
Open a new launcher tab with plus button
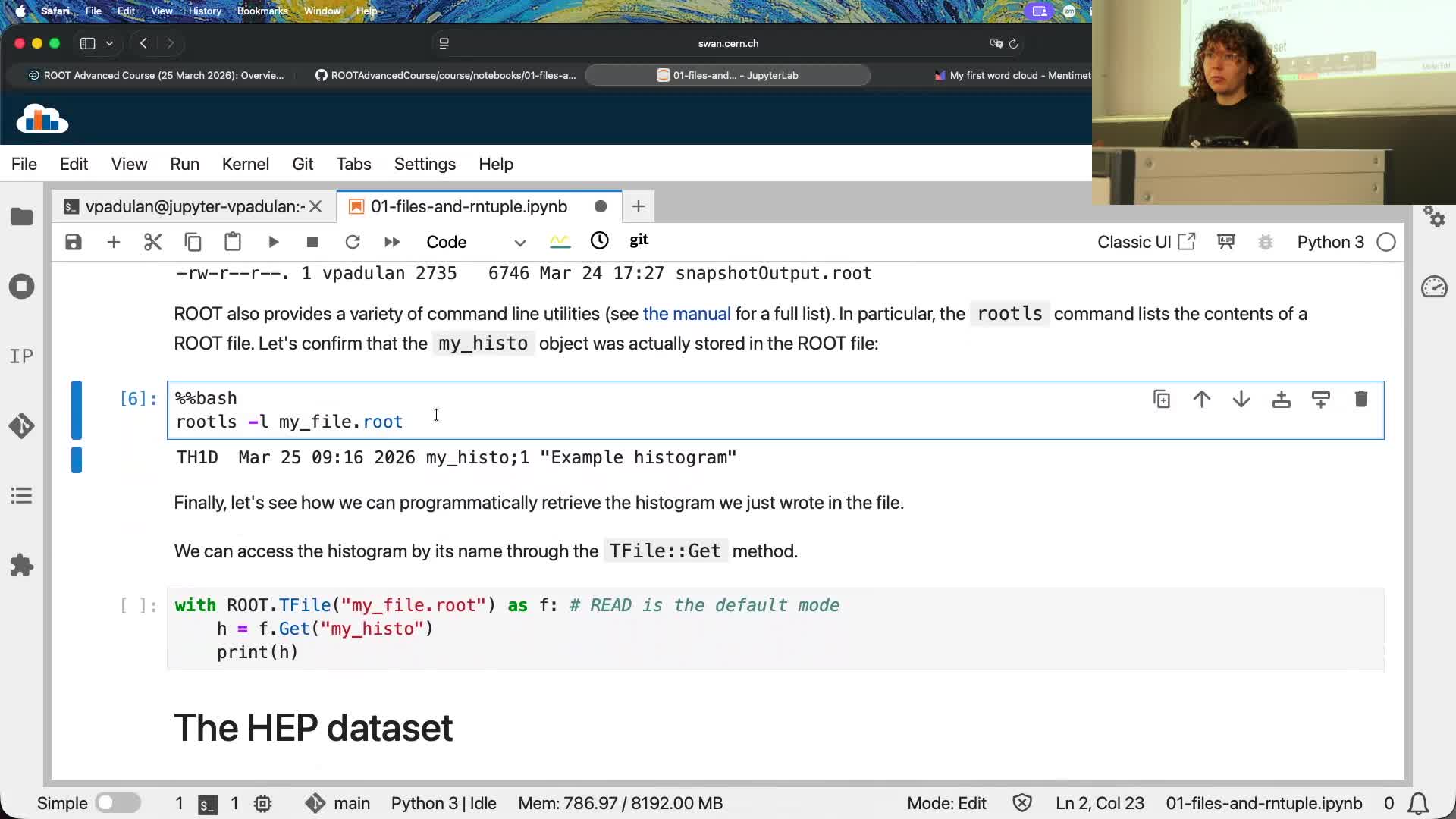(639, 206)
